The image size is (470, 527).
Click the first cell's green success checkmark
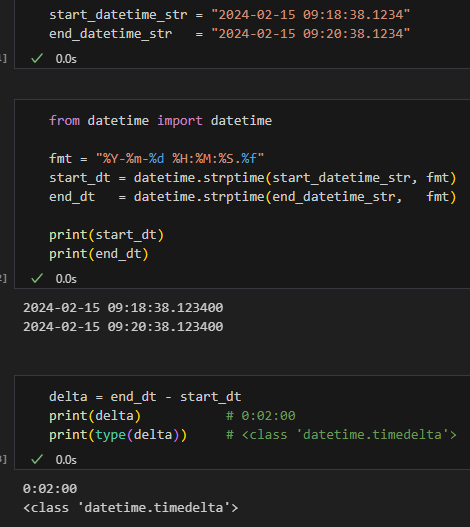tap(37, 58)
